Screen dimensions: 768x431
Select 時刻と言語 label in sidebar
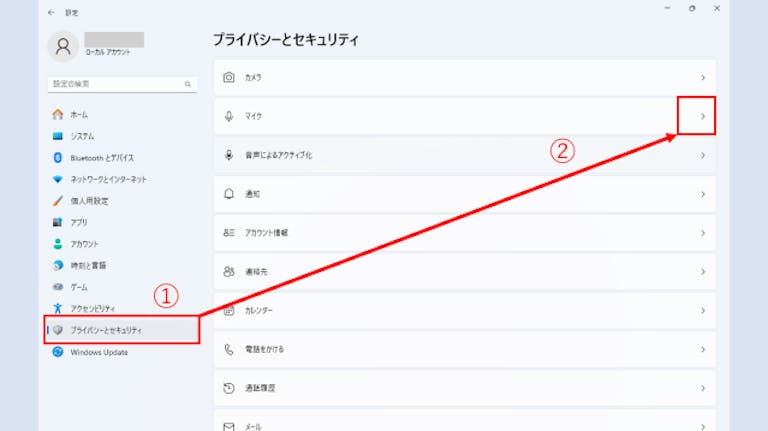point(88,265)
